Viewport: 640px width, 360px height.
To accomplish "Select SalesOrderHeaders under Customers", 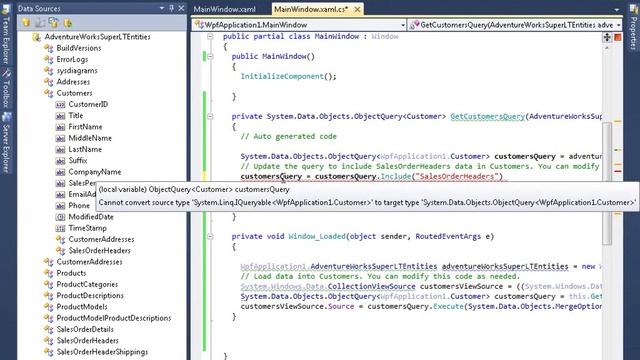I will coord(100,251).
